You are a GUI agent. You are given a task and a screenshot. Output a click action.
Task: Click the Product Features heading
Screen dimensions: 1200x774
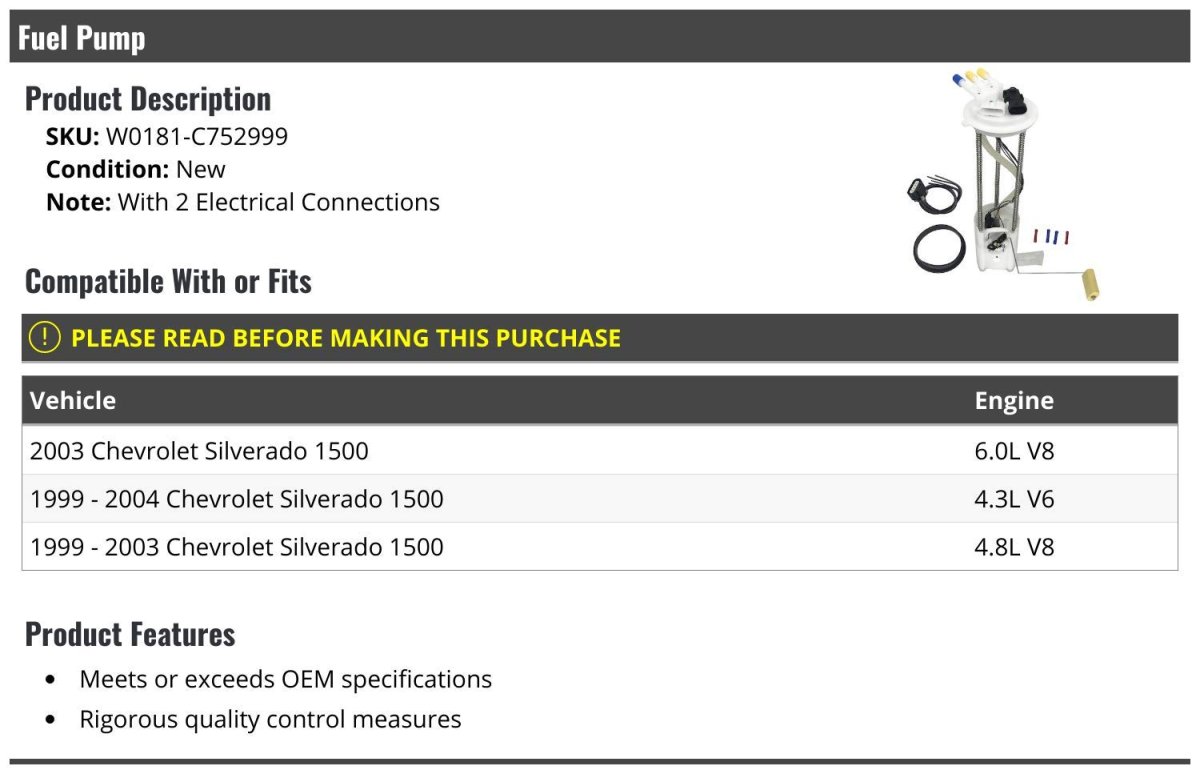(130, 634)
